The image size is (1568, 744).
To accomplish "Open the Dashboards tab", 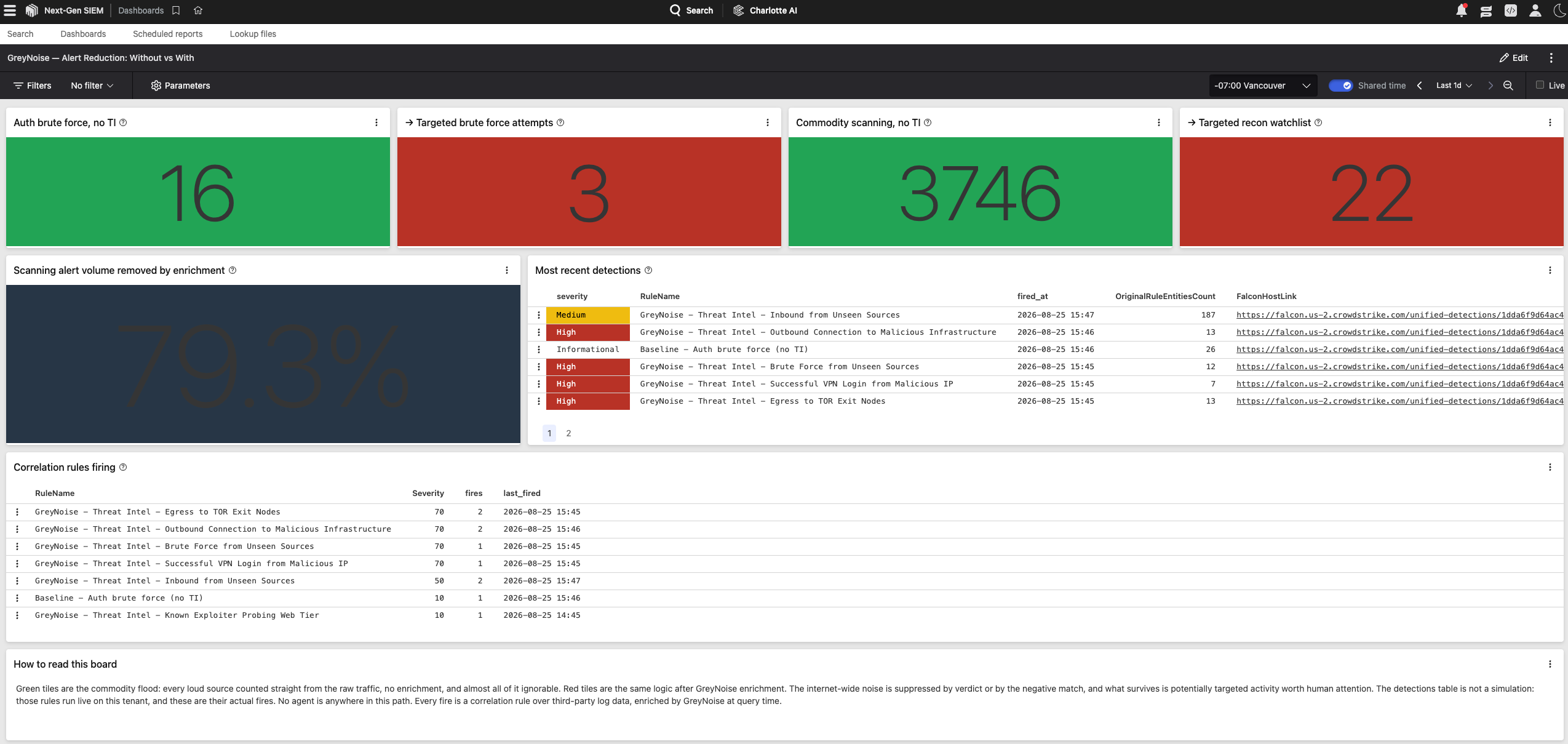I will tap(83, 34).
